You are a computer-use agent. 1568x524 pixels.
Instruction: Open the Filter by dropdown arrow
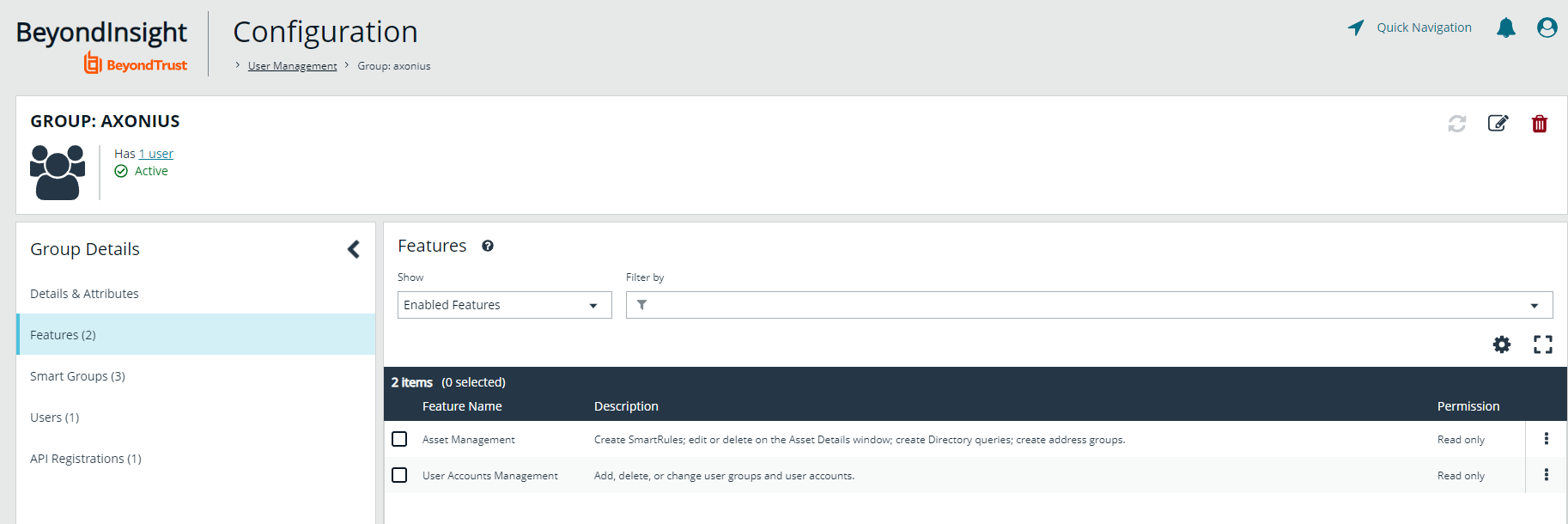tap(1535, 306)
